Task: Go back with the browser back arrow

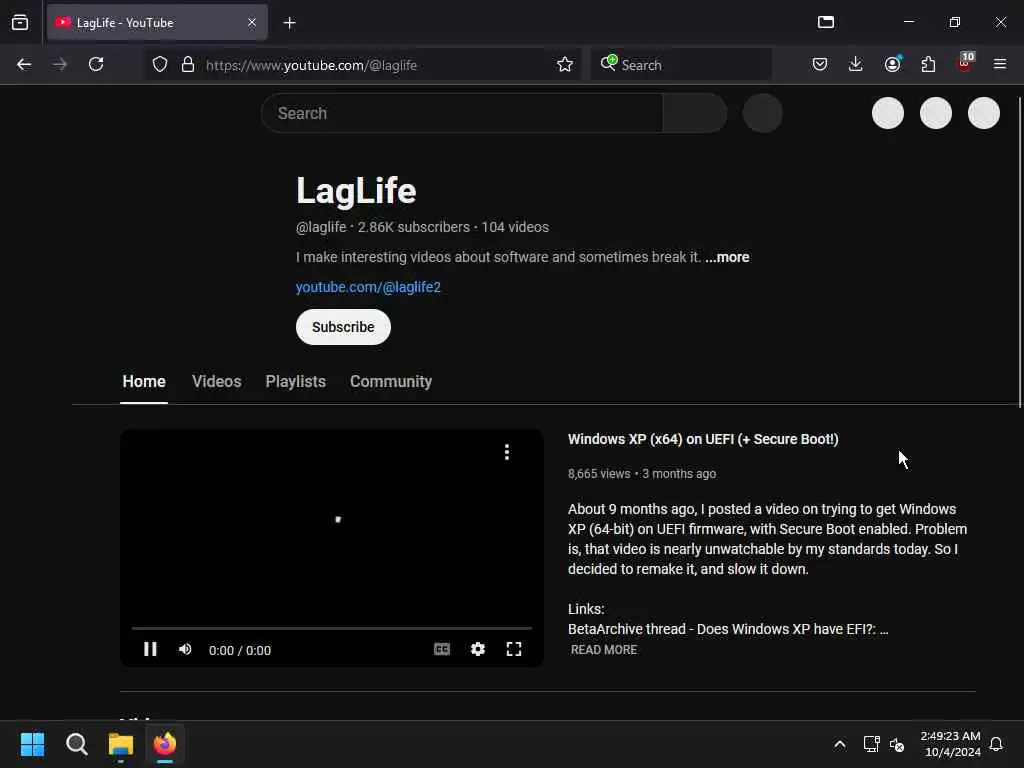Action: pos(24,65)
